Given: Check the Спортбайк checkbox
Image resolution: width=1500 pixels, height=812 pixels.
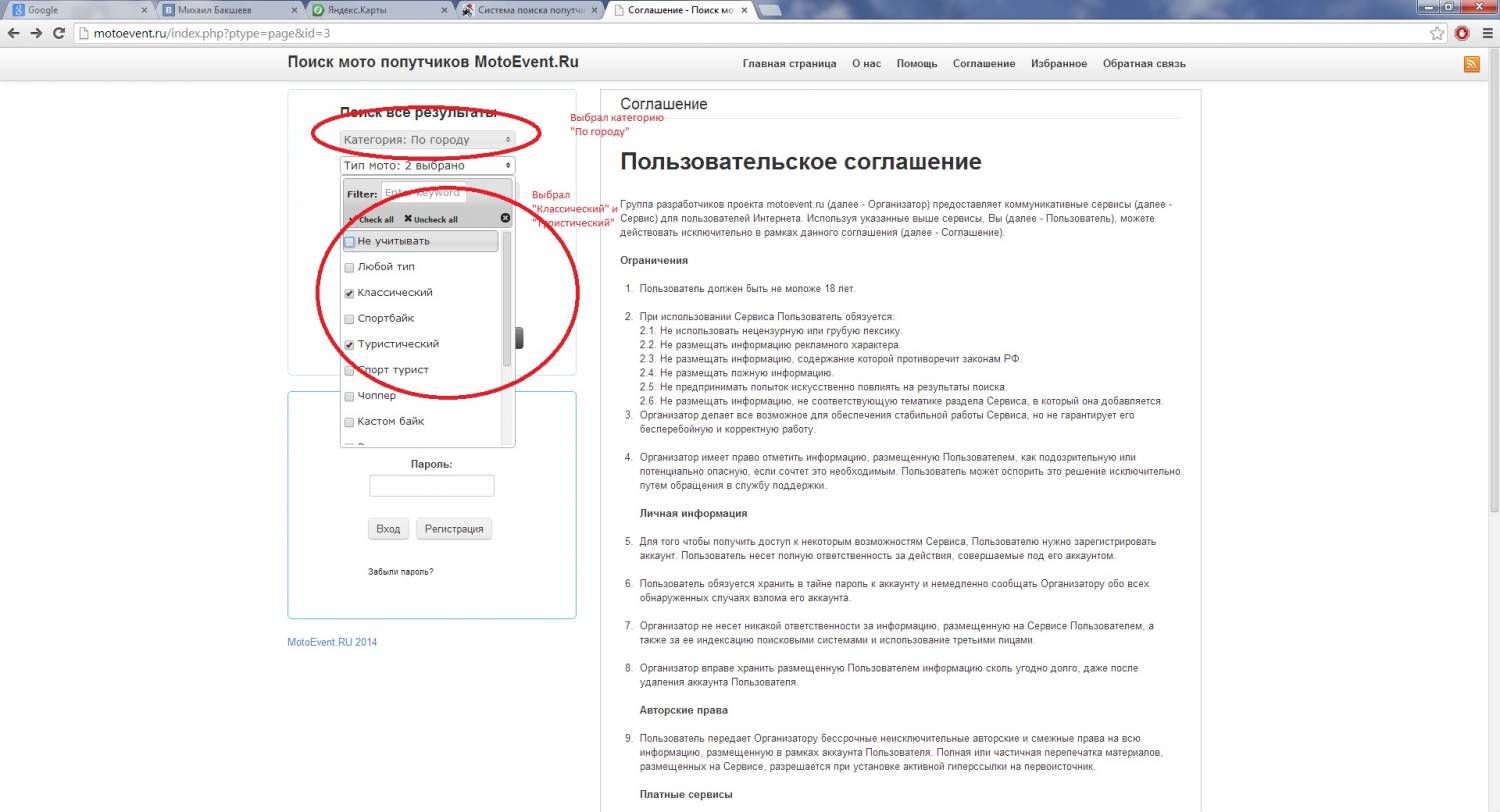Looking at the screenshot, I should tap(349, 319).
